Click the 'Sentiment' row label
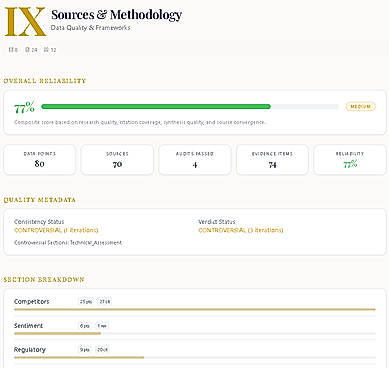Screen dimensions: 389x368 pyautogui.click(x=28, y=326)
